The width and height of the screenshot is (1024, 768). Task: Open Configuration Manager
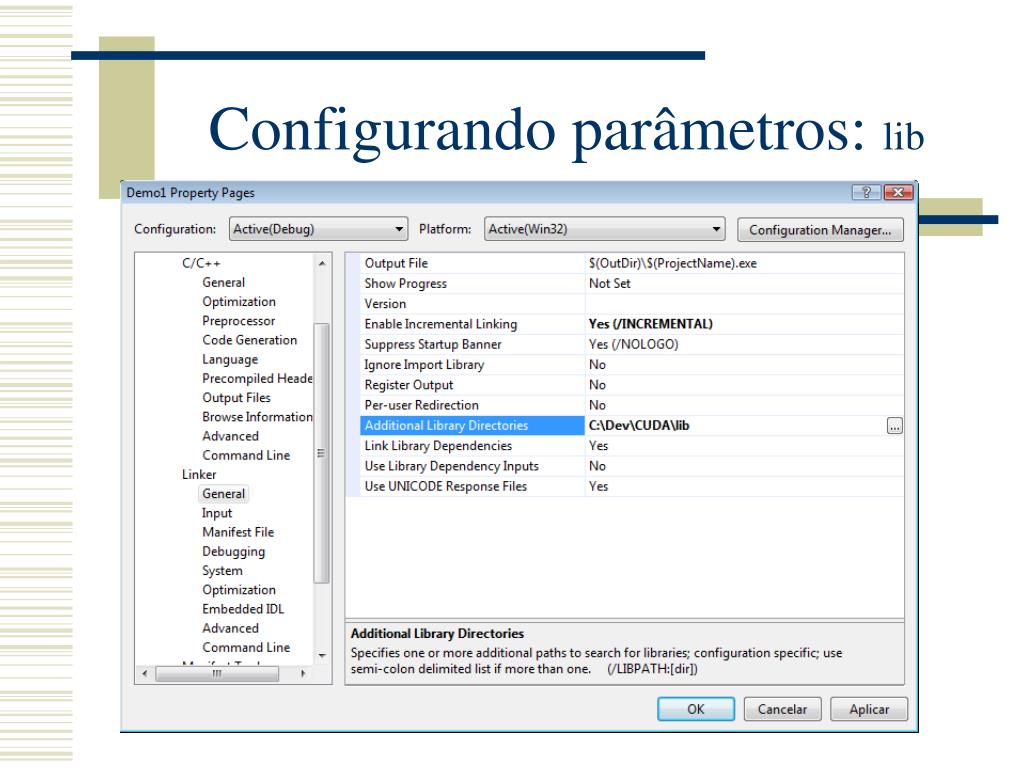[x=820, y=230]
